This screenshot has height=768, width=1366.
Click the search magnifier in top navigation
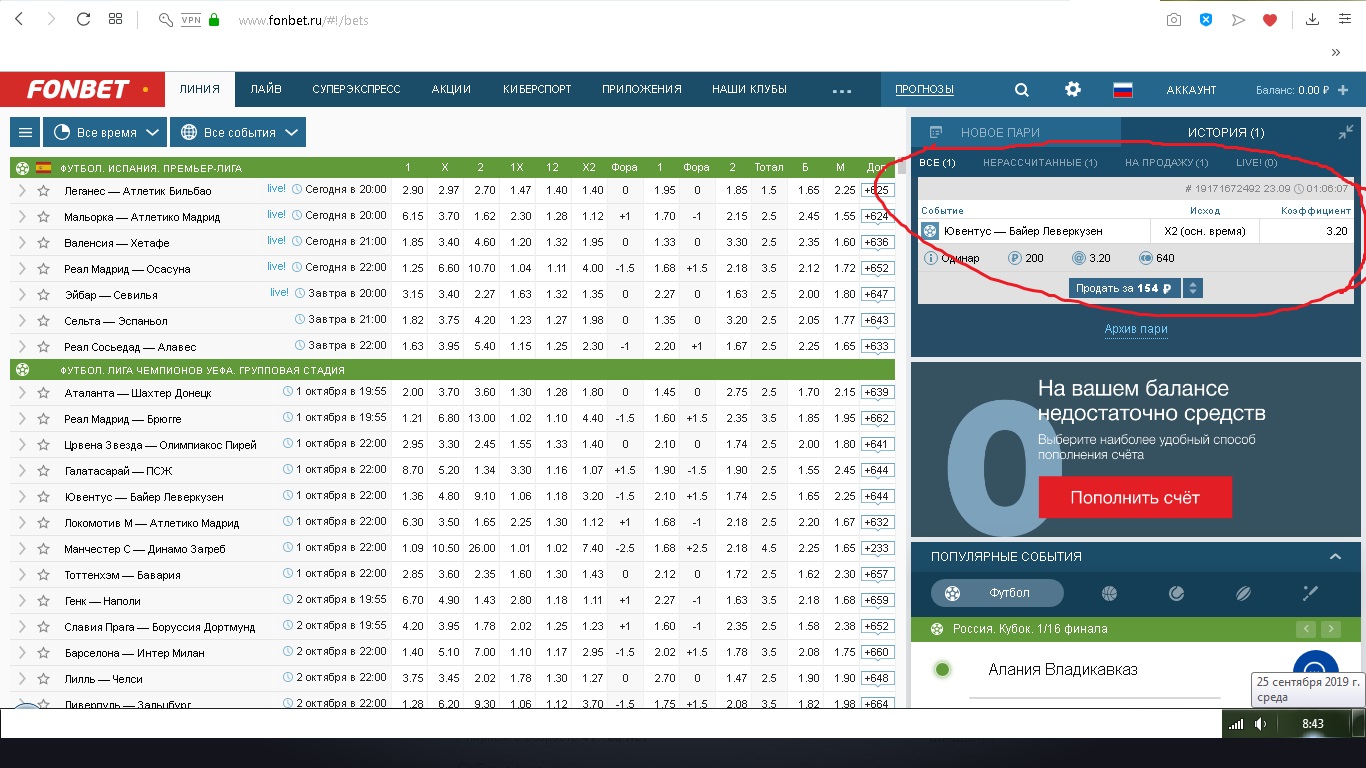[1021, 89]
